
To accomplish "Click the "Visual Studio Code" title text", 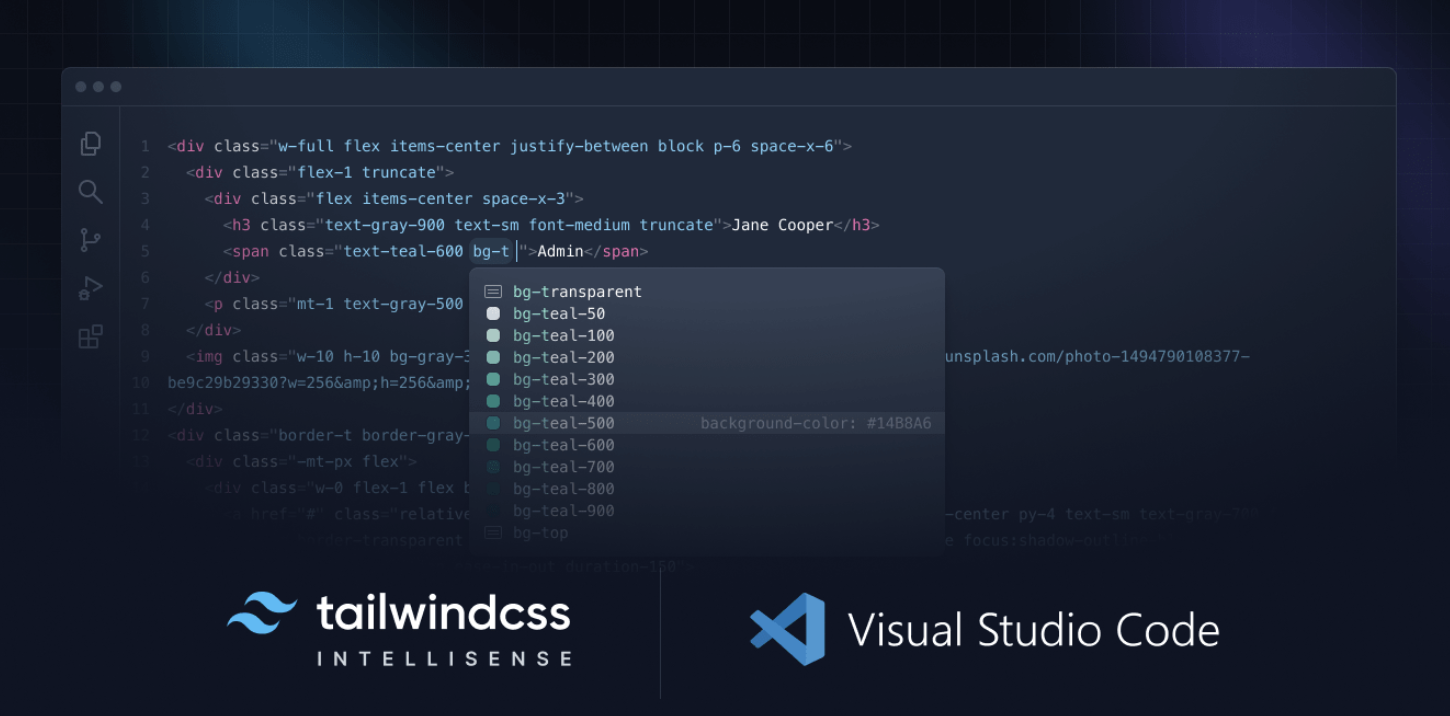I will point(1034,631).
